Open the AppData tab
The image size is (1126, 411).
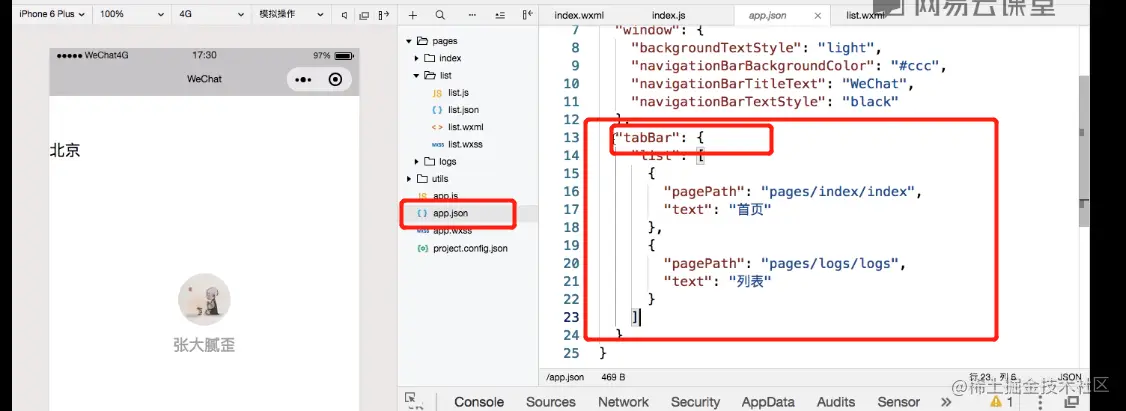tap(768, 402)
